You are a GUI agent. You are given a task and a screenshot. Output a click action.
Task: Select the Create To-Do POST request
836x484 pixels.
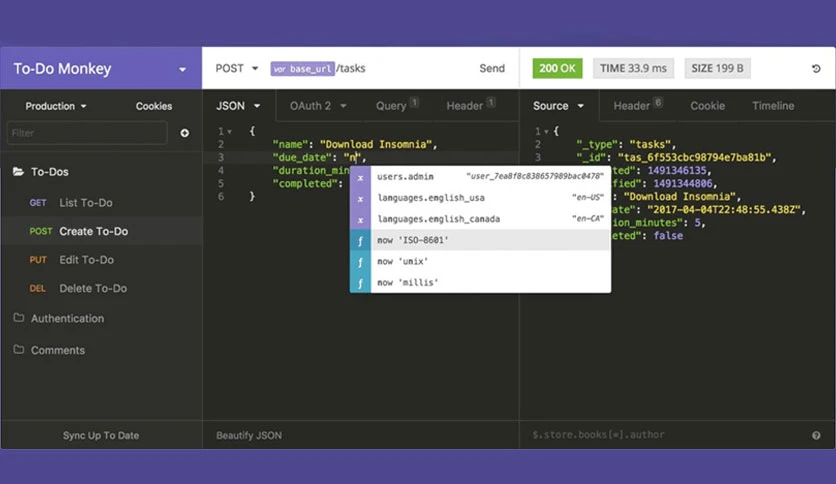101,231
